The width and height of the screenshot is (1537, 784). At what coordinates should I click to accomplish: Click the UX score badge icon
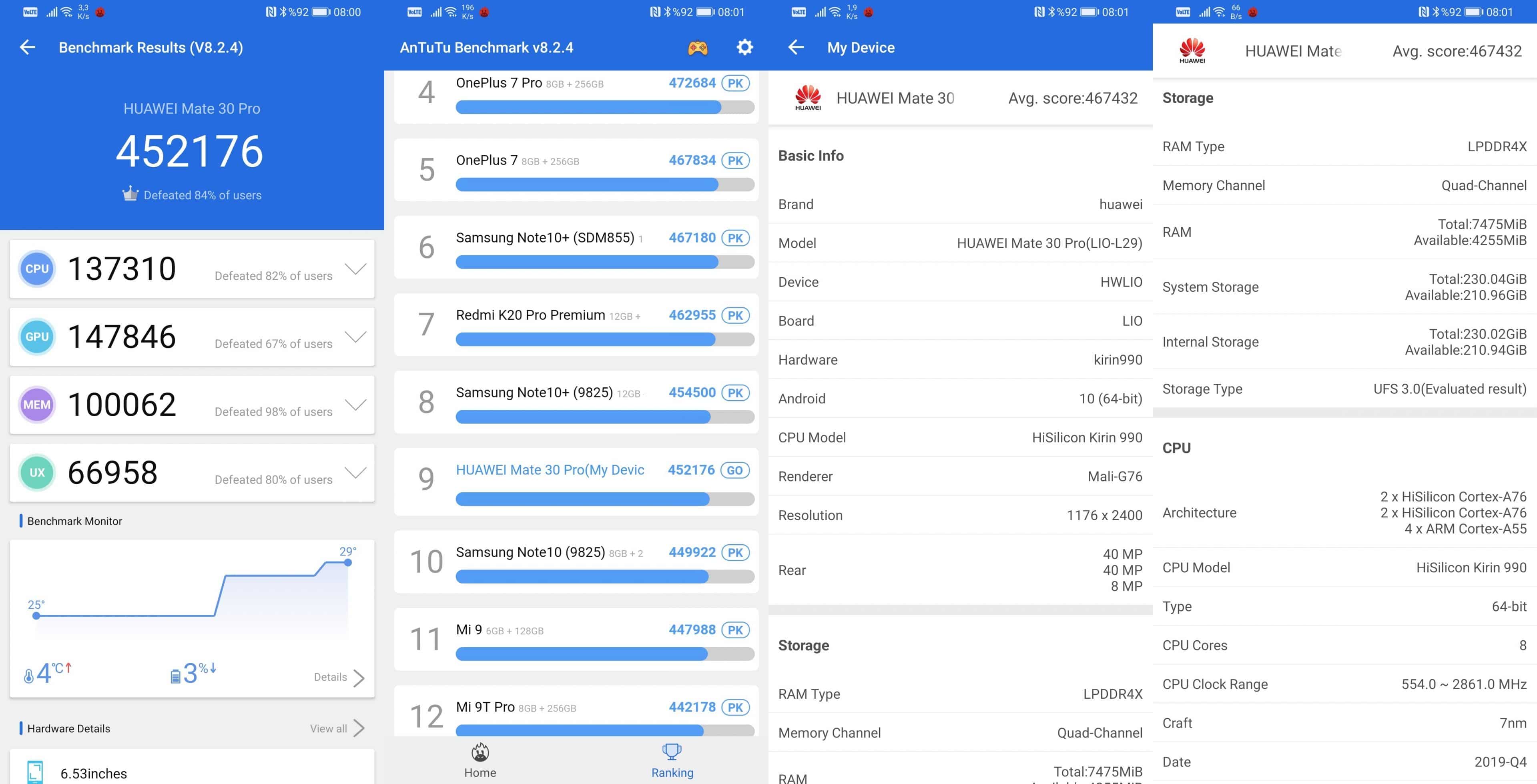click(37, 473)
